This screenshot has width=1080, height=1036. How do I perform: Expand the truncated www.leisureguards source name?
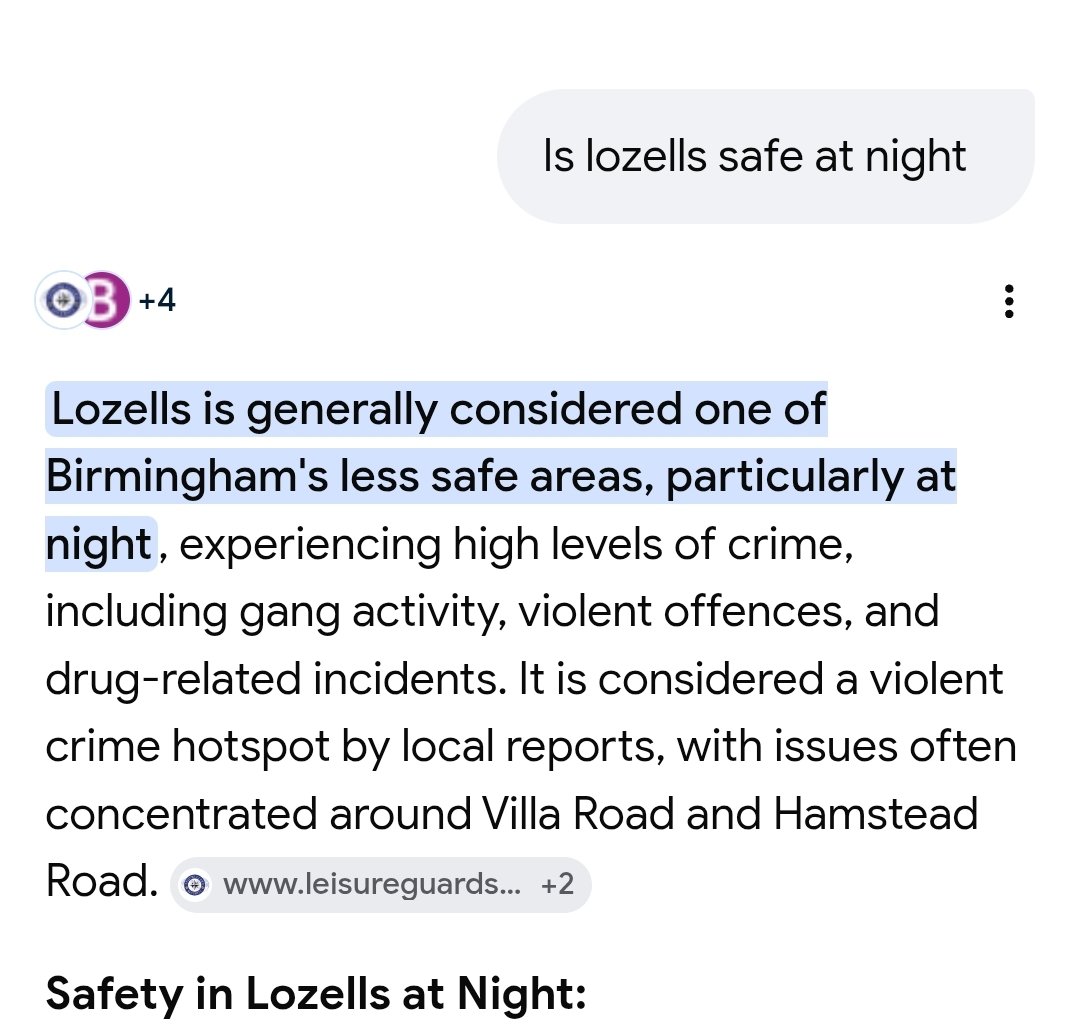370,884
